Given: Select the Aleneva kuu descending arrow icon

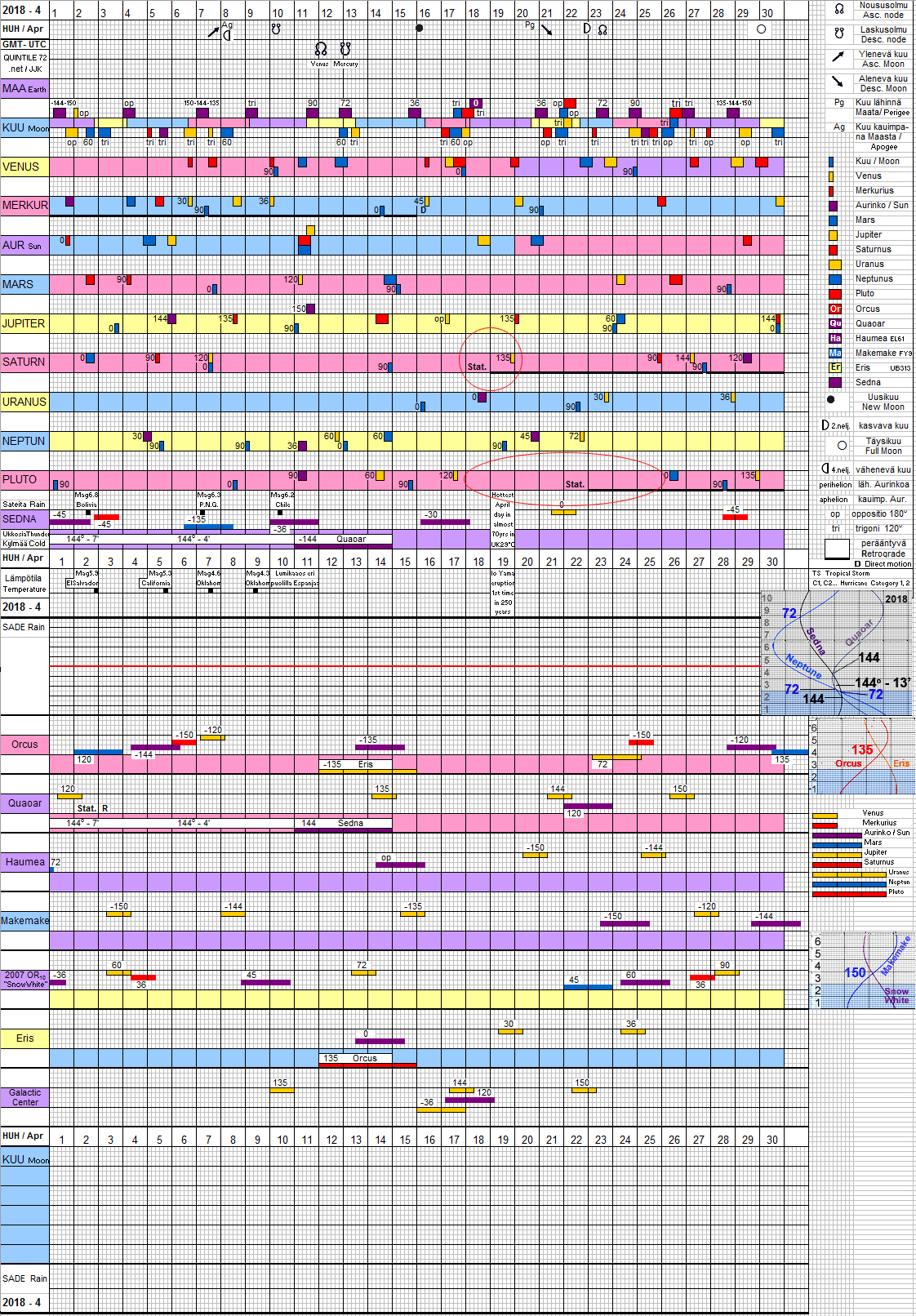Looking at the screenshot, I should [838, 82].
